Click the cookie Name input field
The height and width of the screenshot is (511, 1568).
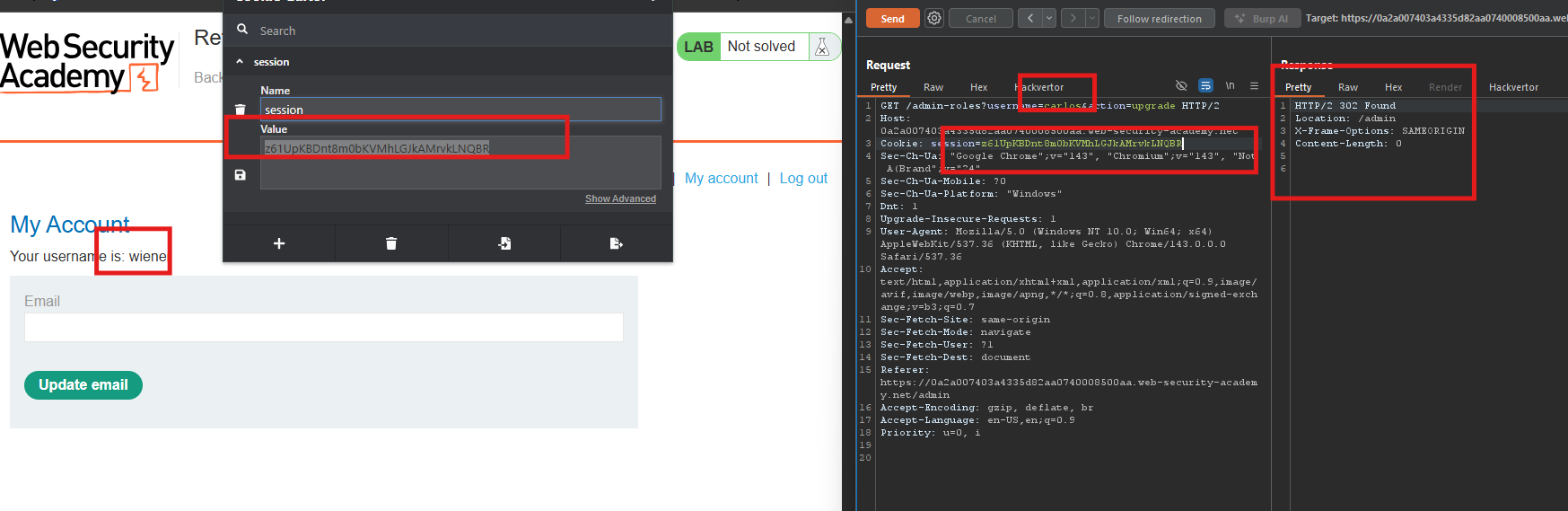click(x=460, y=110)
